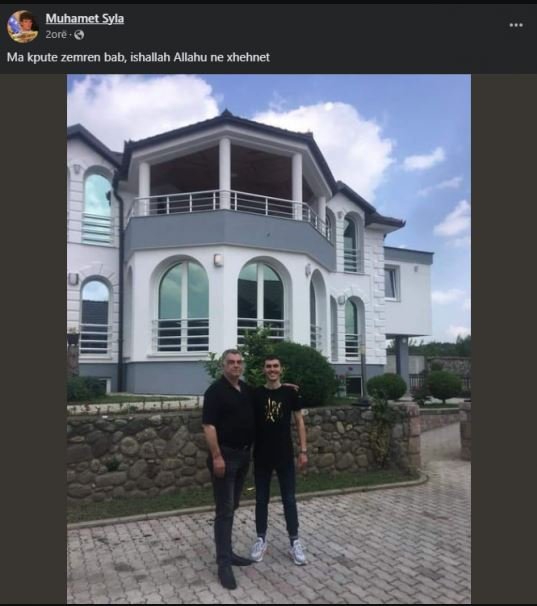Click the gold print on the t-shirt

(274, 410)
